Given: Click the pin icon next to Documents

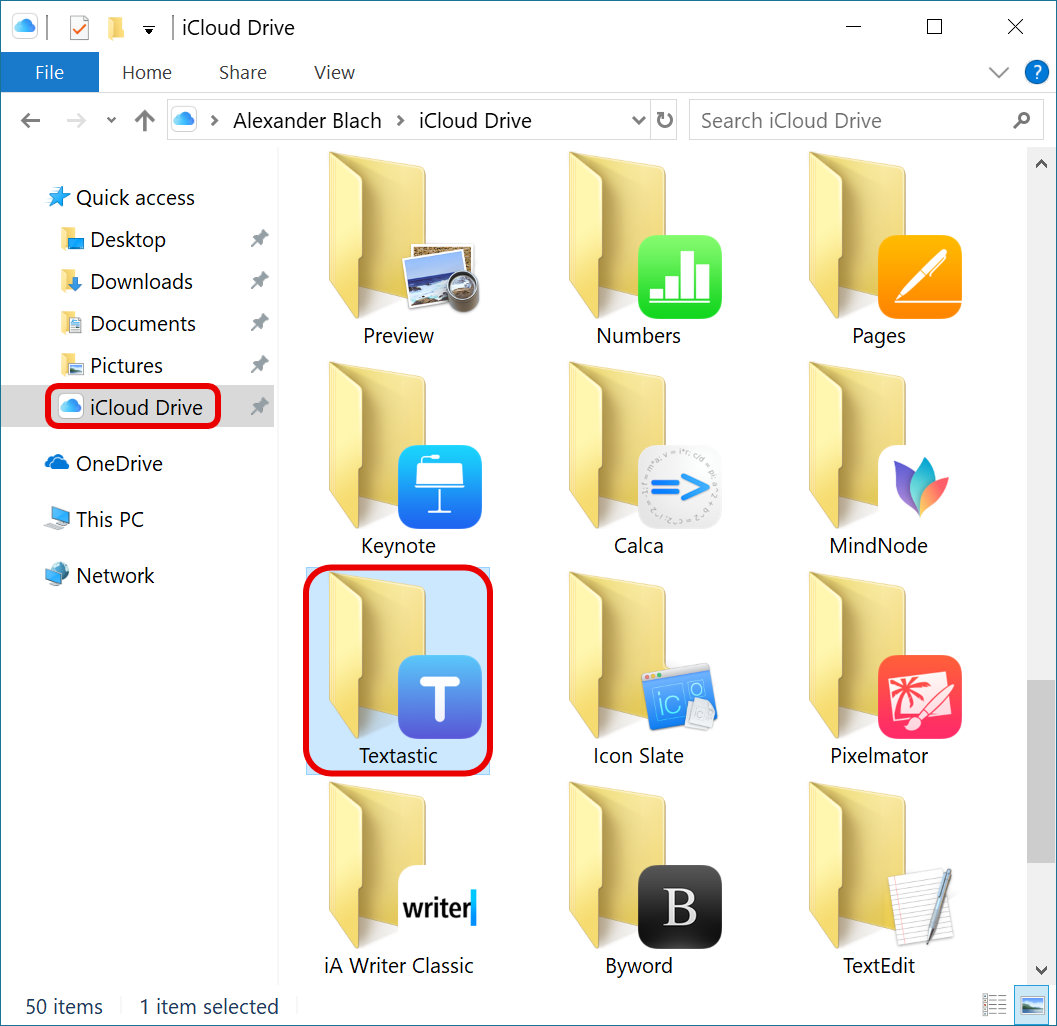Looking at the screenshot, I should (260, 322).
